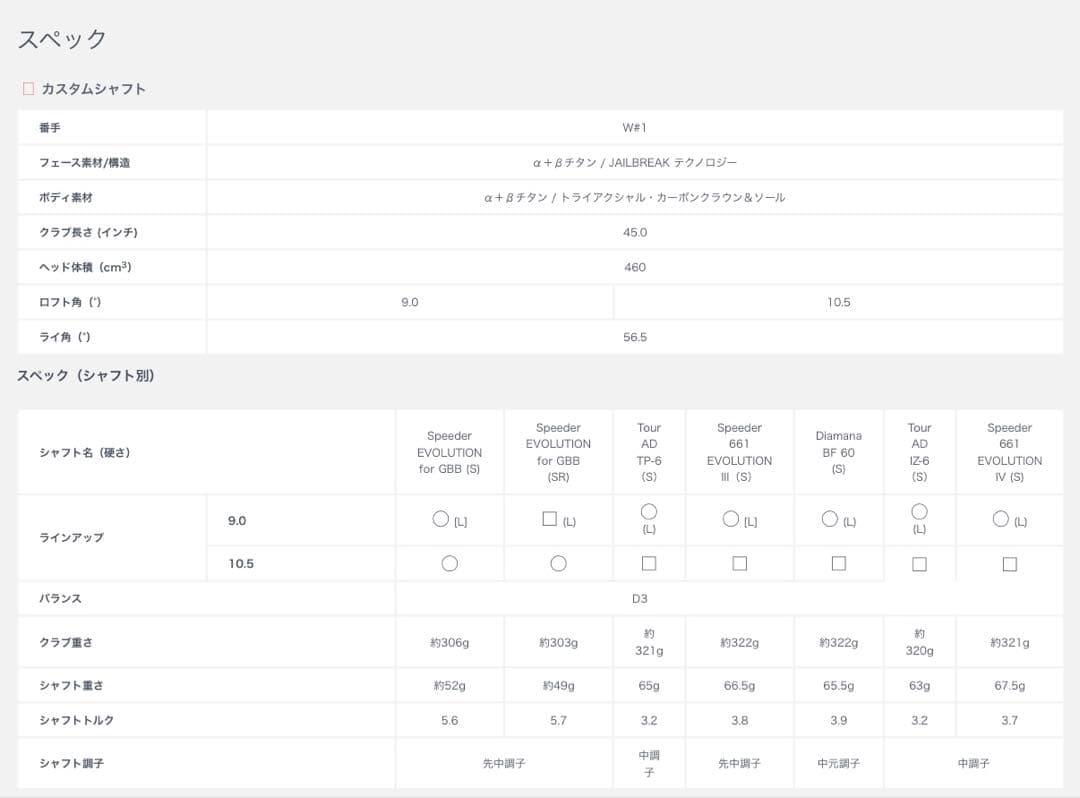Viewport: 1080px width, 798px height.
Task: Select the 約306g club weight
Action: (449, 642)
